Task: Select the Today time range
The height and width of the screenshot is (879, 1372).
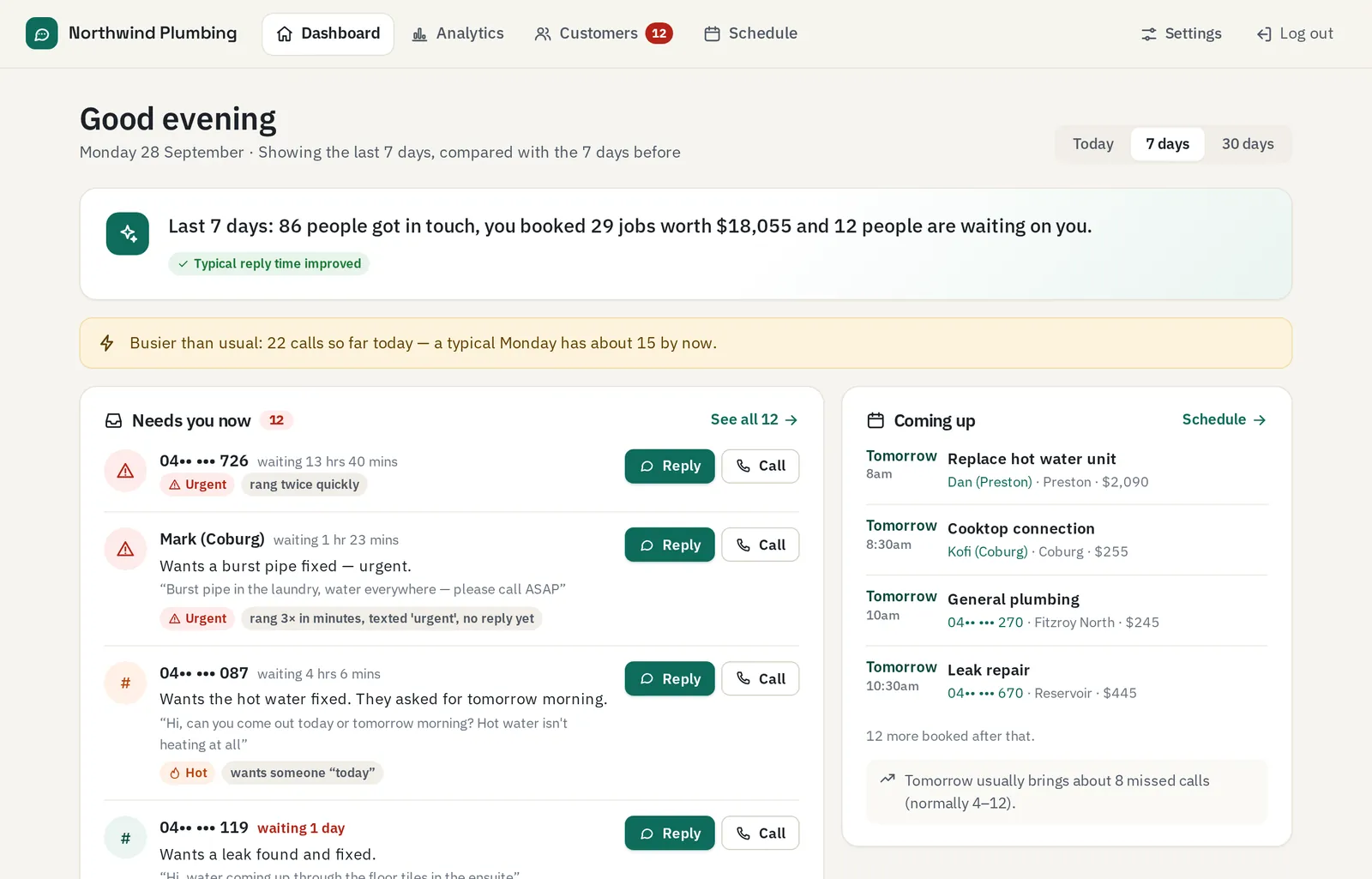Action: (x=1093, y=144)
